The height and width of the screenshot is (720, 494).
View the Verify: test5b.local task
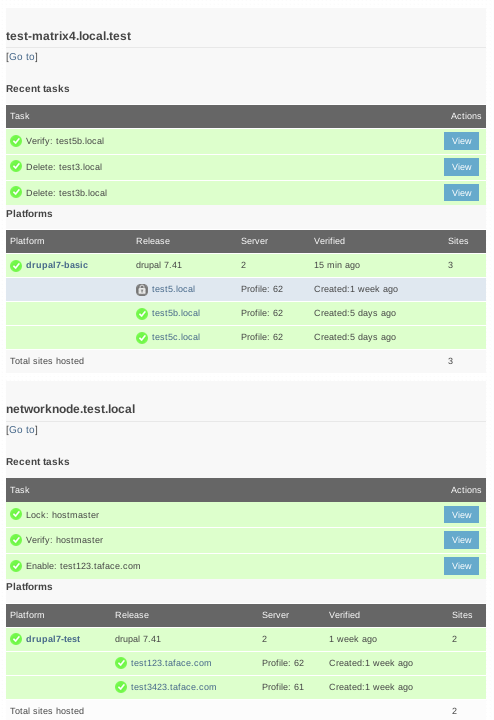click(461, 141)
